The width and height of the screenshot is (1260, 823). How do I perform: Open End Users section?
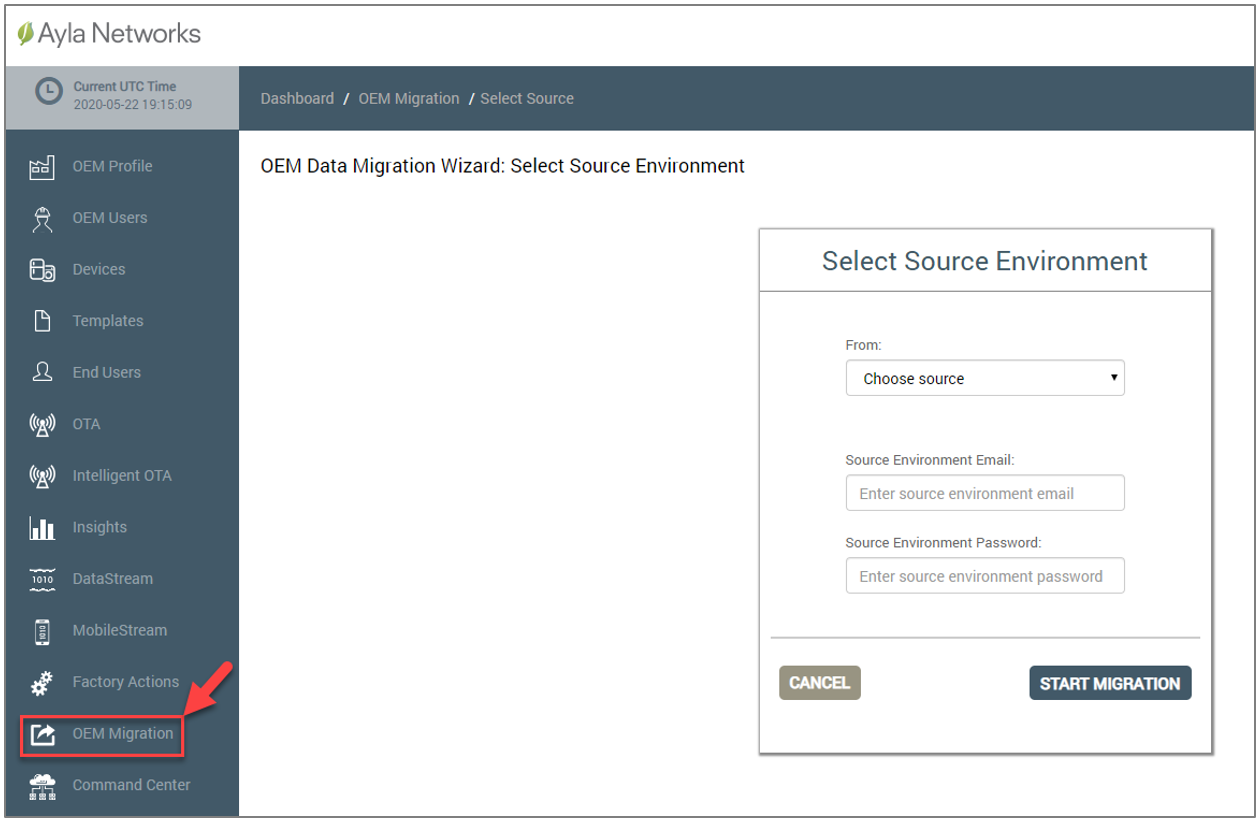pos(107,372)
